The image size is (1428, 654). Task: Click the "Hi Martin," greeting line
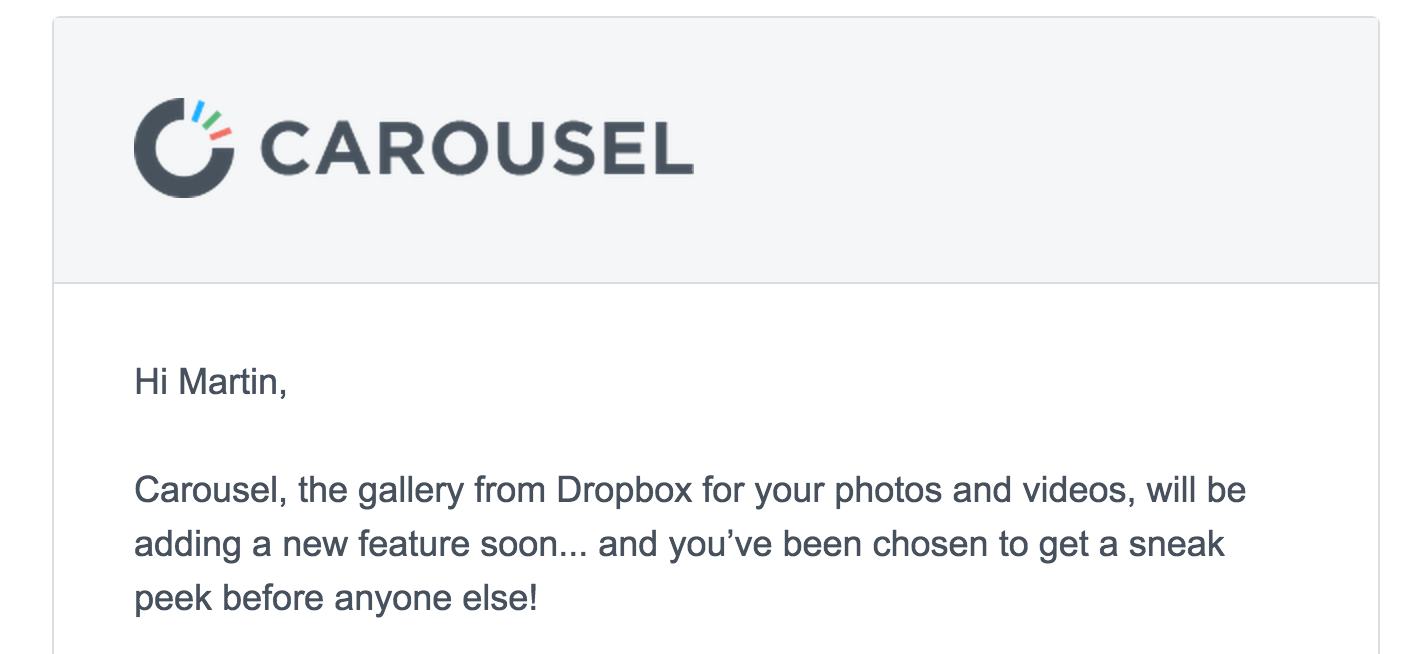point(211,383)
